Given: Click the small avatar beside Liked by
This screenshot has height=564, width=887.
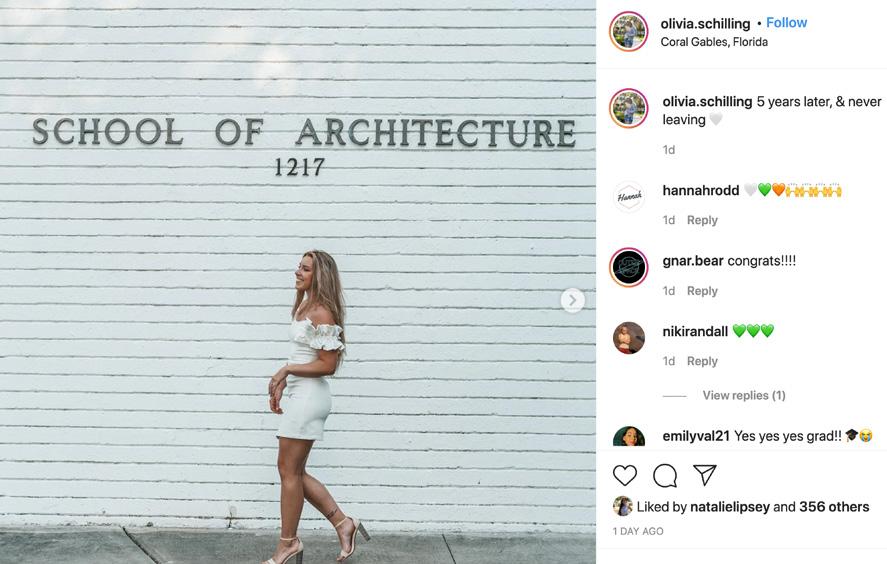Looking at the screenshot, I should (622, 506).
